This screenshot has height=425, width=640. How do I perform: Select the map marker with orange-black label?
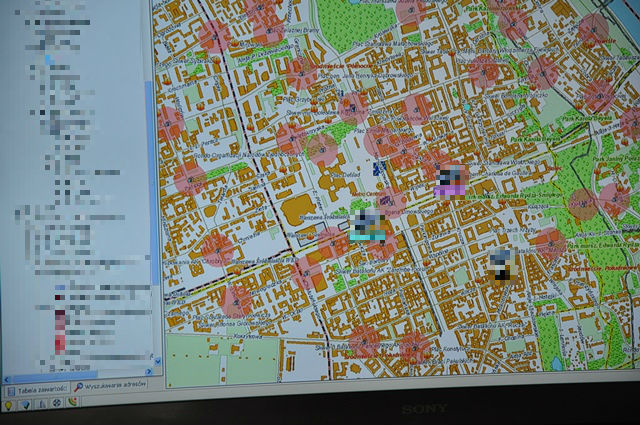point(503,264)
